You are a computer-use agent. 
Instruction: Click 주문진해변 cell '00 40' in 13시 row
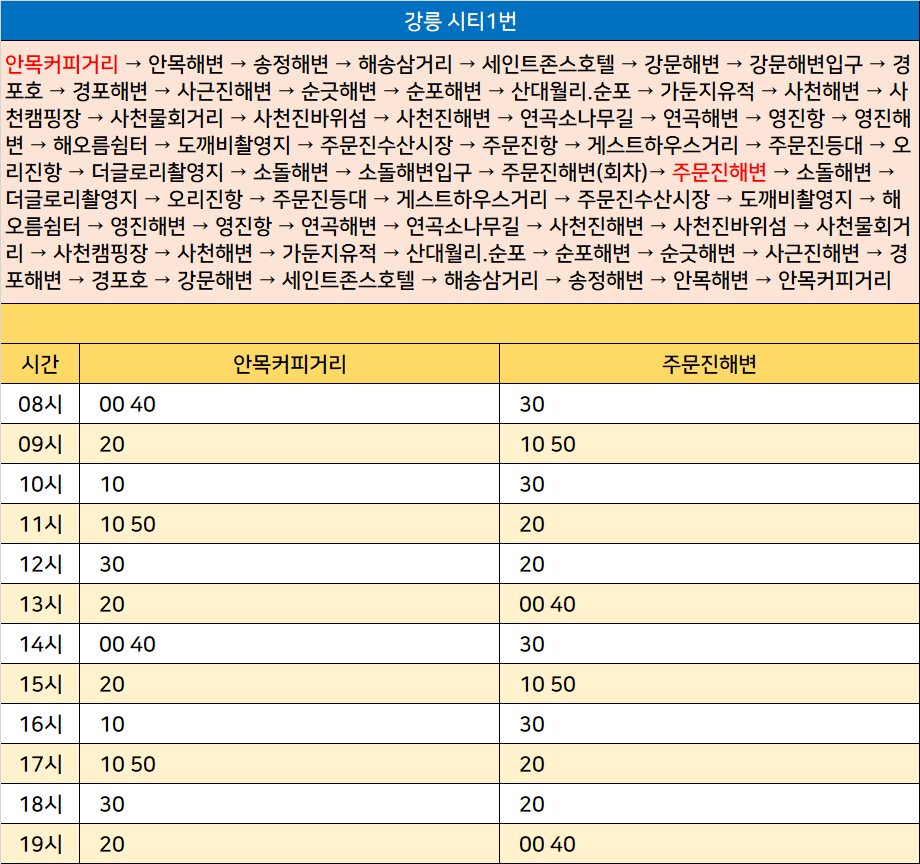709,604
